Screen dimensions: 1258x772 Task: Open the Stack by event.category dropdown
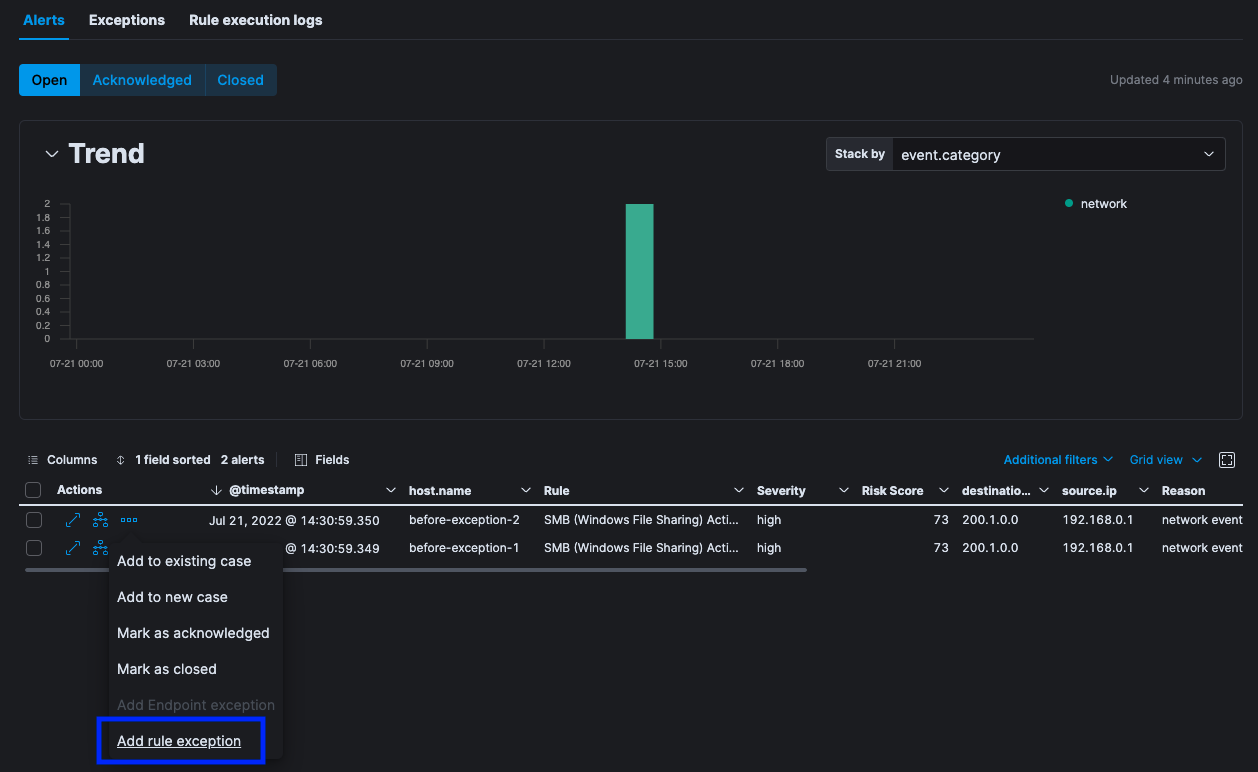(x=1058, y=155)
